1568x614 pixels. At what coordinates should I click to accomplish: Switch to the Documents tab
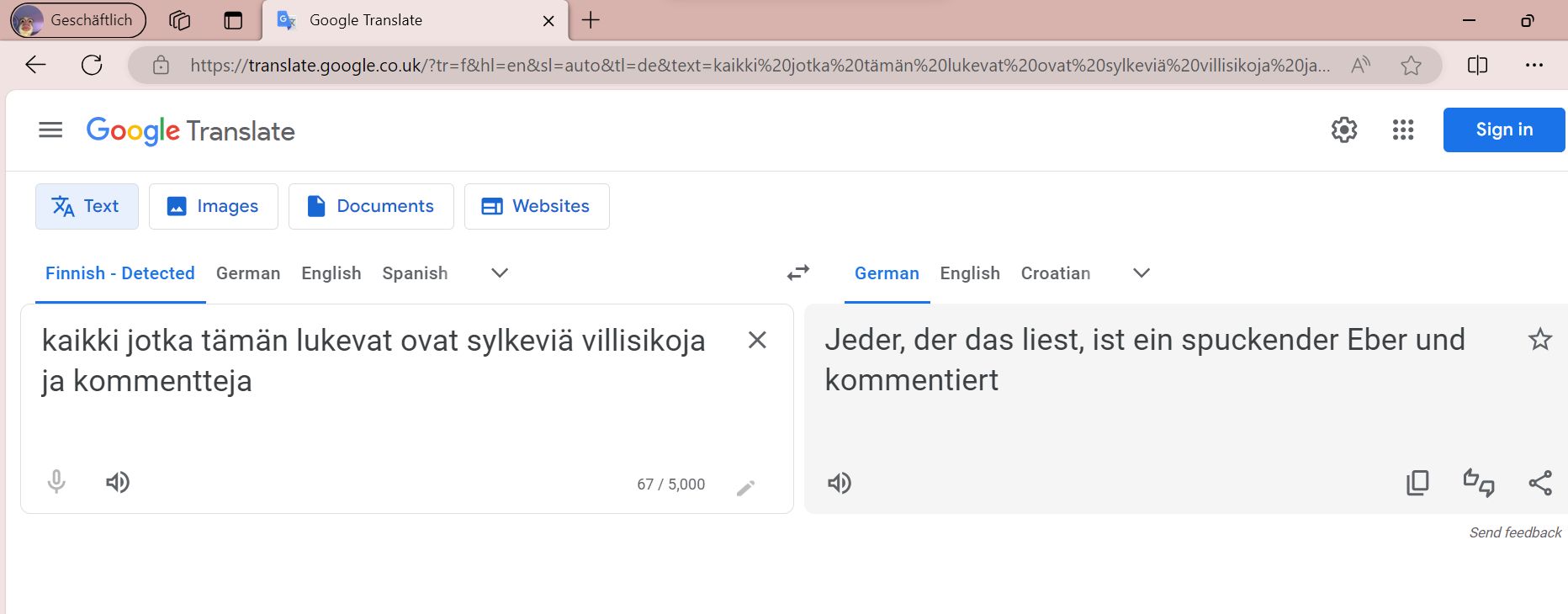click(371, 206)
